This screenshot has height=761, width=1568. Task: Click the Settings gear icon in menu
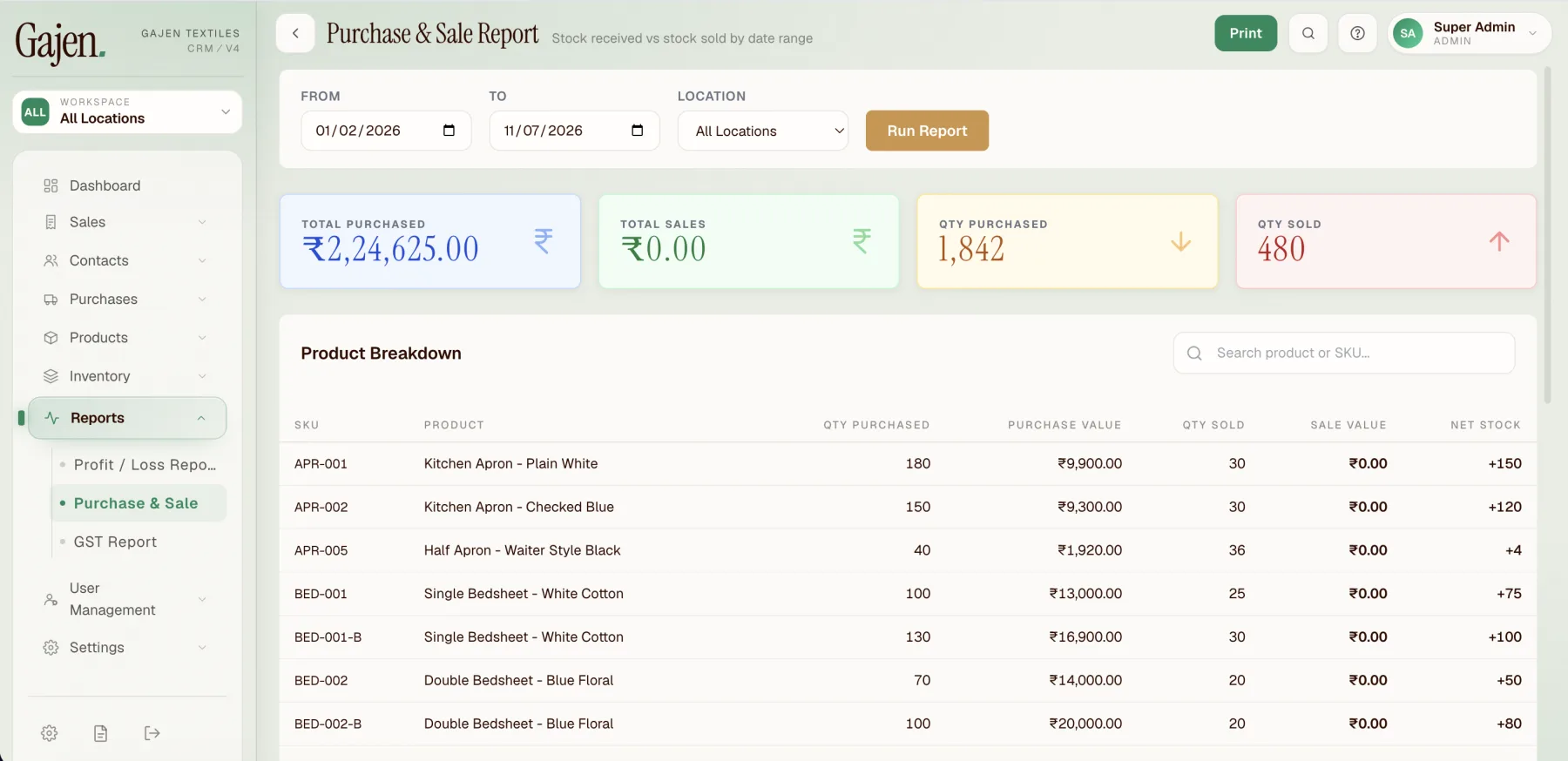[x=51, y=647]
